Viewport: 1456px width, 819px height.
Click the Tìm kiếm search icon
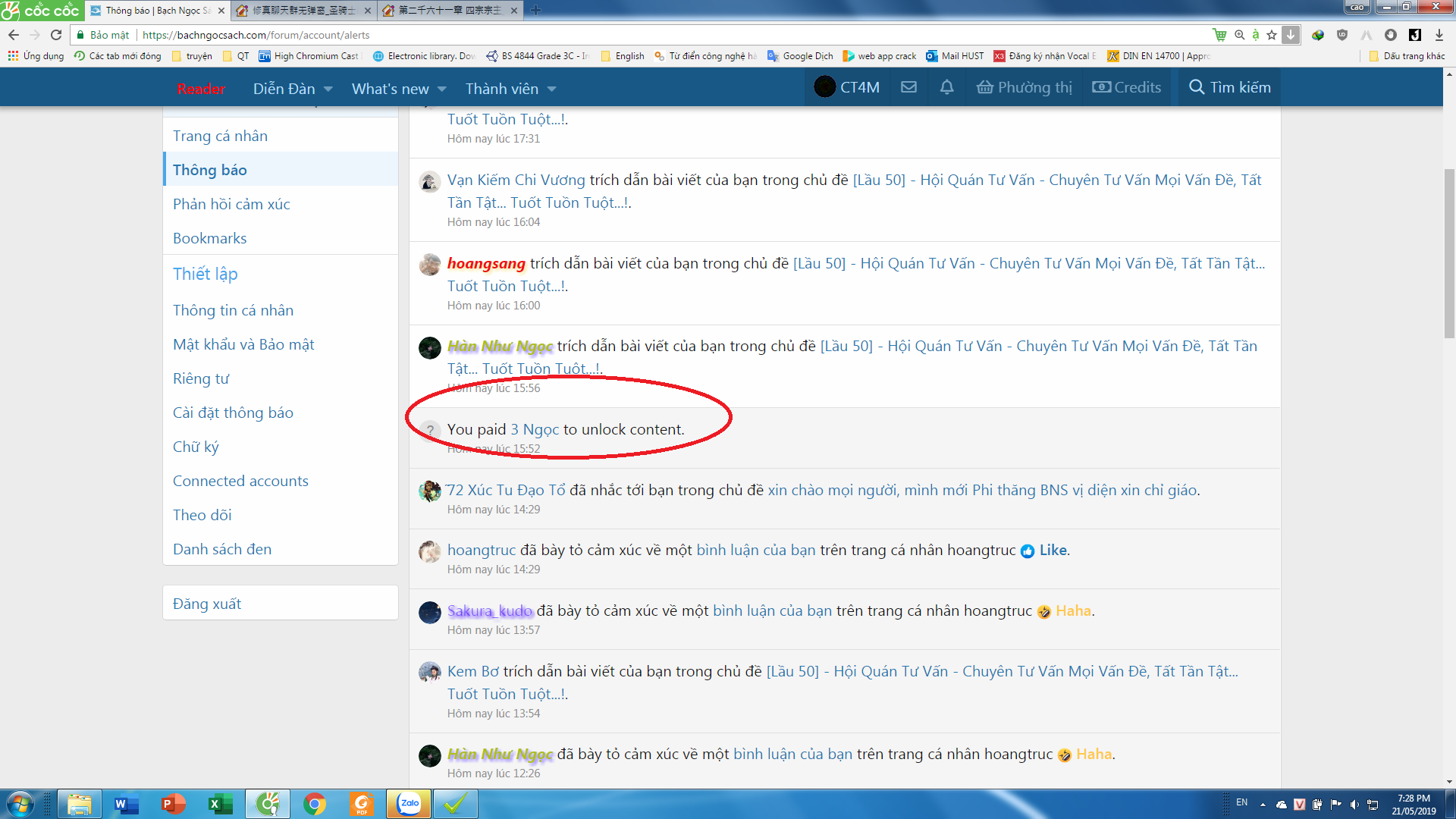(x=1197, y=87)
